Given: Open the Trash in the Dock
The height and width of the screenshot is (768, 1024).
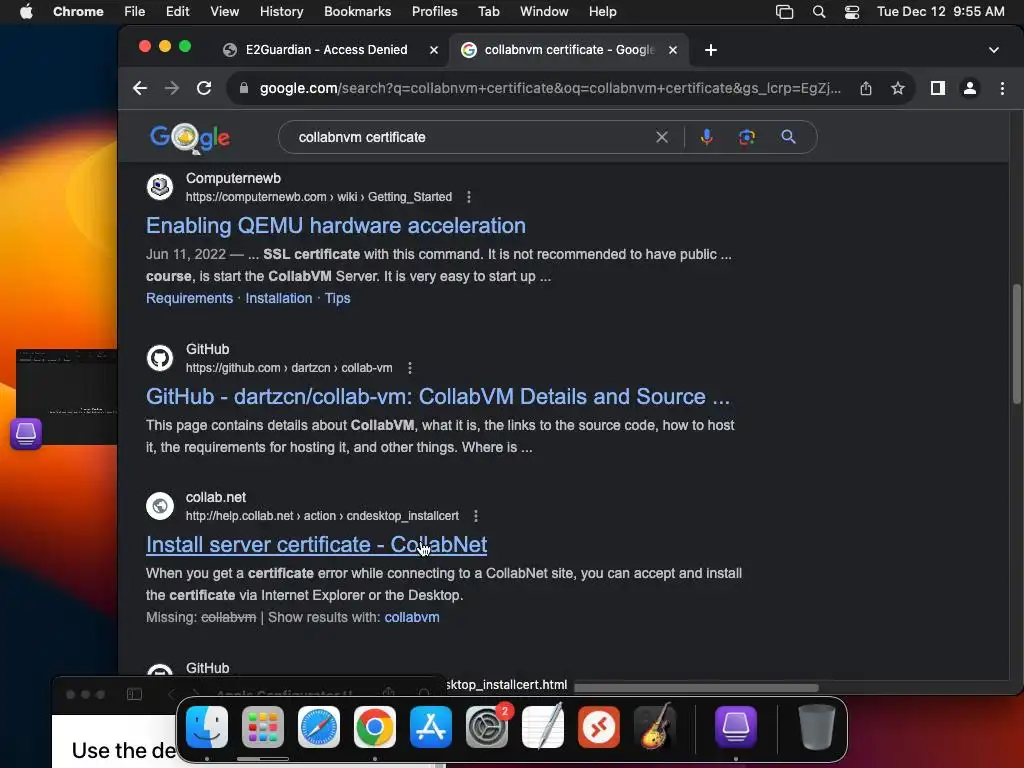Looking at the screenshot, I should (816, 727).
